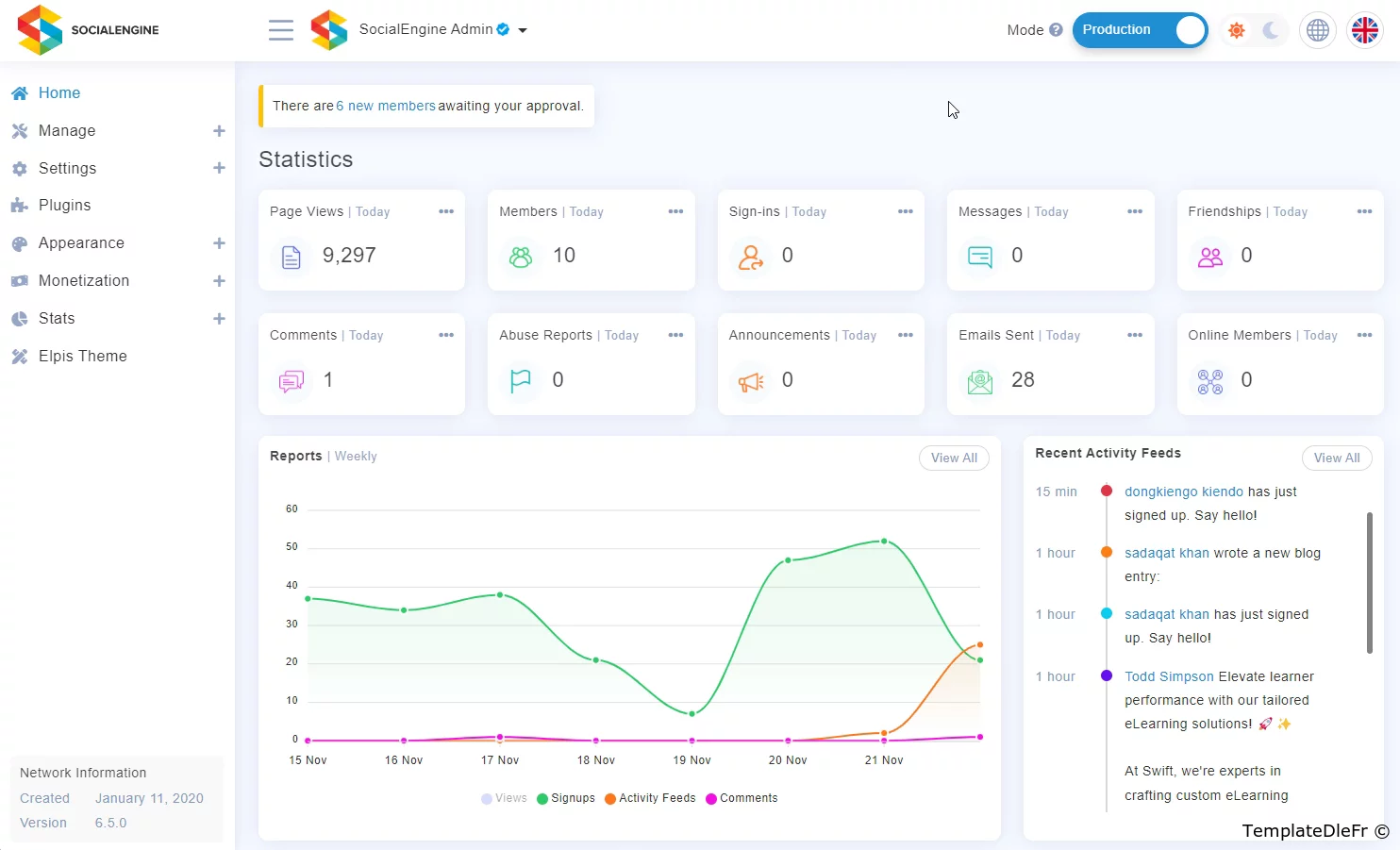Click the Mode help question icon
Viewport: 1400px width, 850px height.
tap(1056, 30)
